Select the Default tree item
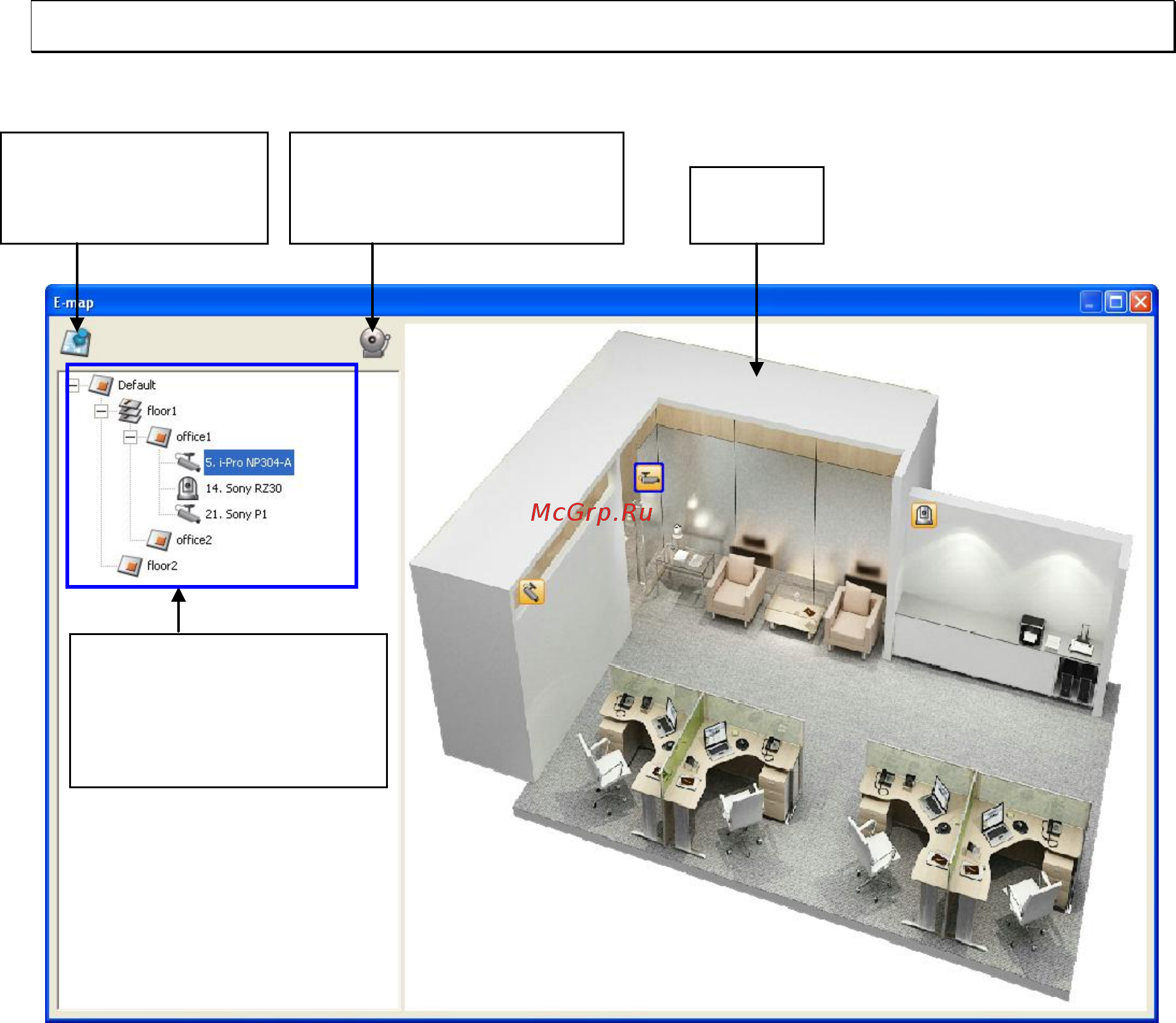Image resolution: width=1176 pixels, height=1023 pixels. pyautogui.click(x=136, y=385)
